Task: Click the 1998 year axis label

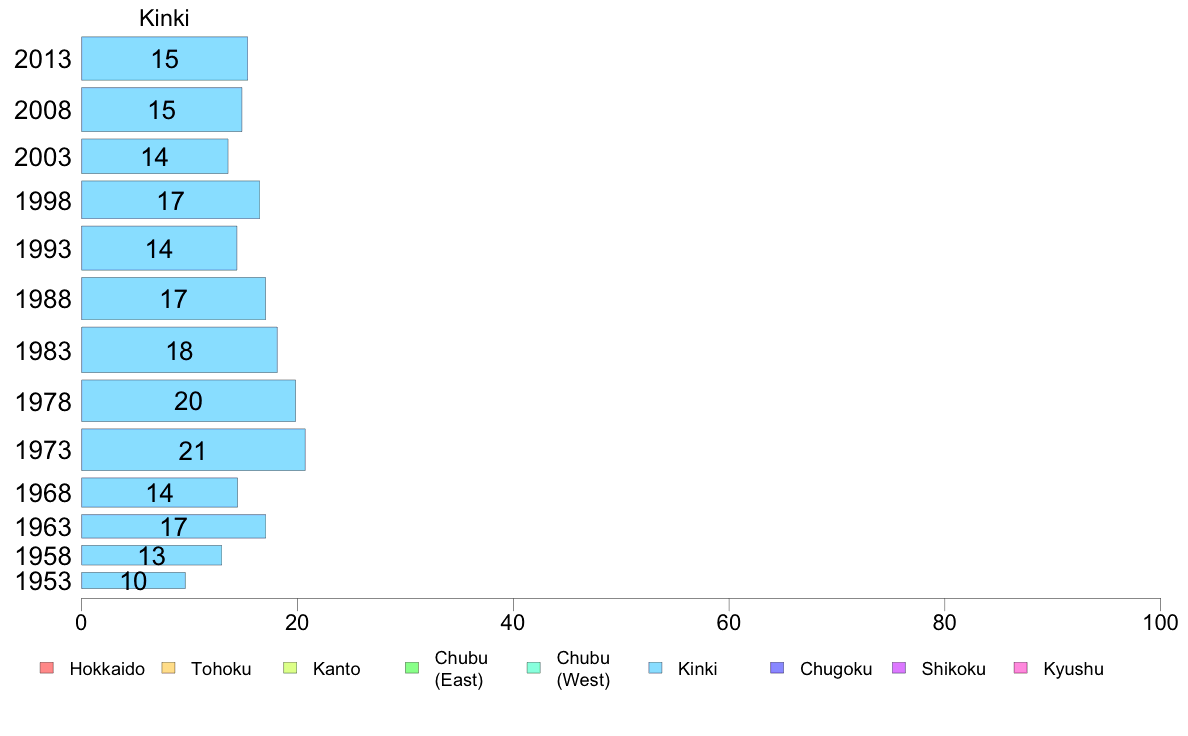Action: (x=43, y=201)
